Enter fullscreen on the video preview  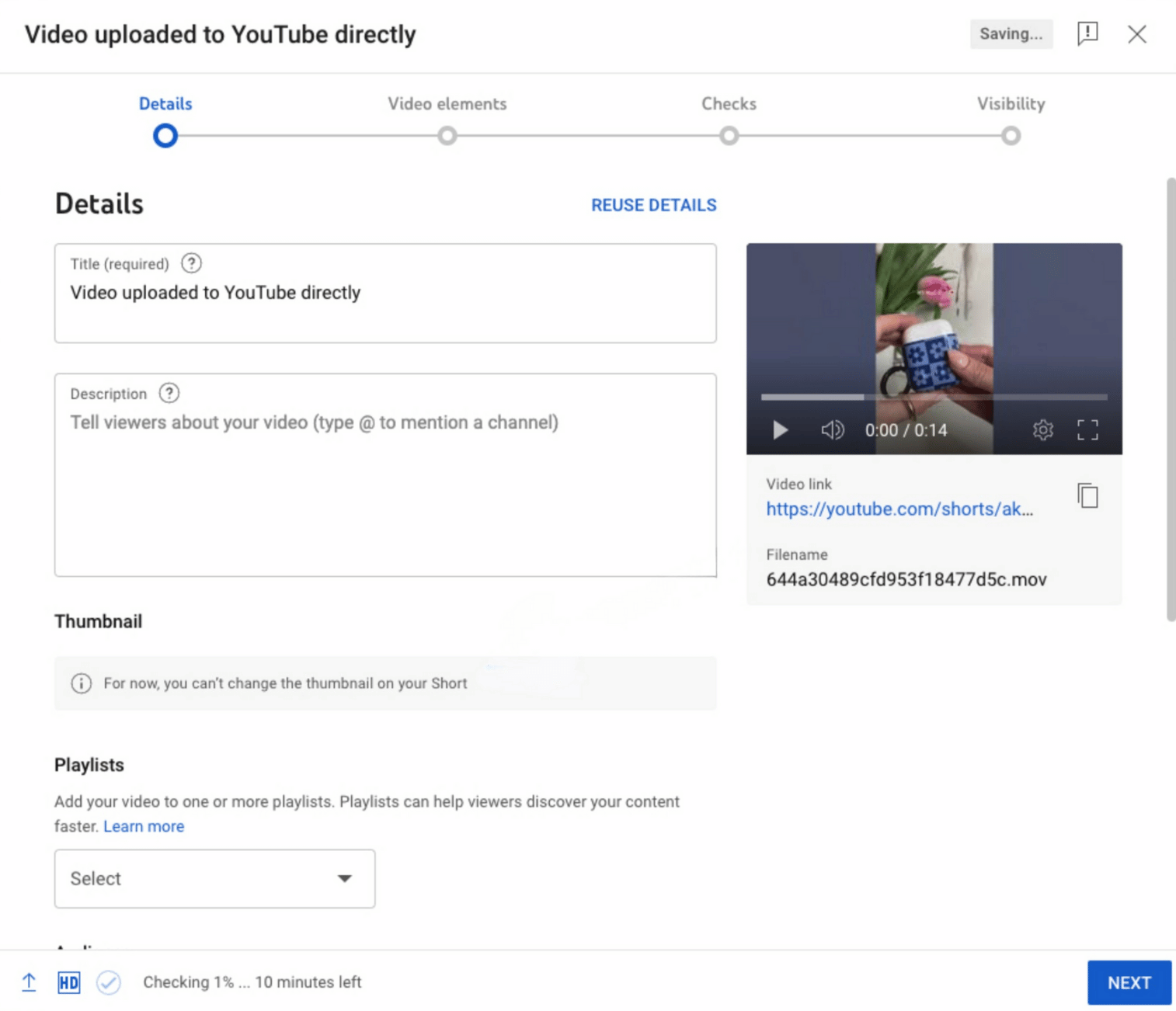pyautogui.click(x=1087, y=430)
